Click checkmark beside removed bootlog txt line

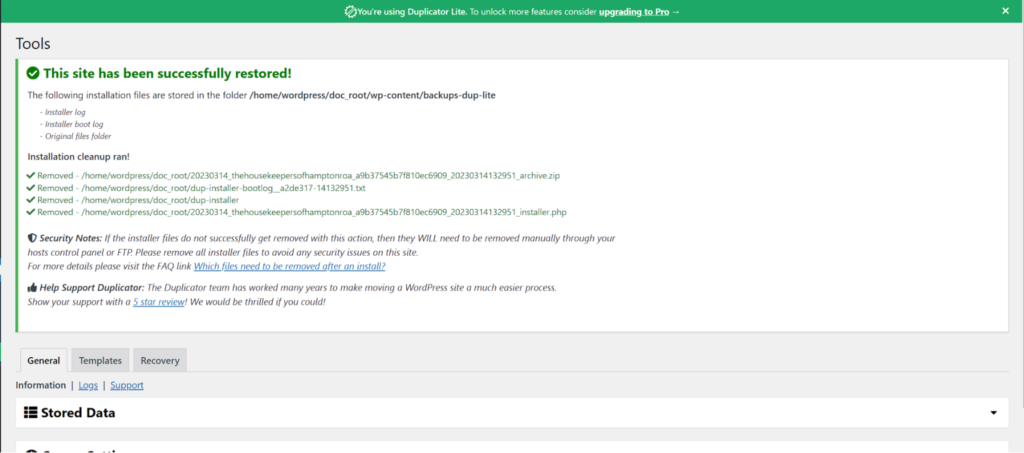click(x=31, y=188)
